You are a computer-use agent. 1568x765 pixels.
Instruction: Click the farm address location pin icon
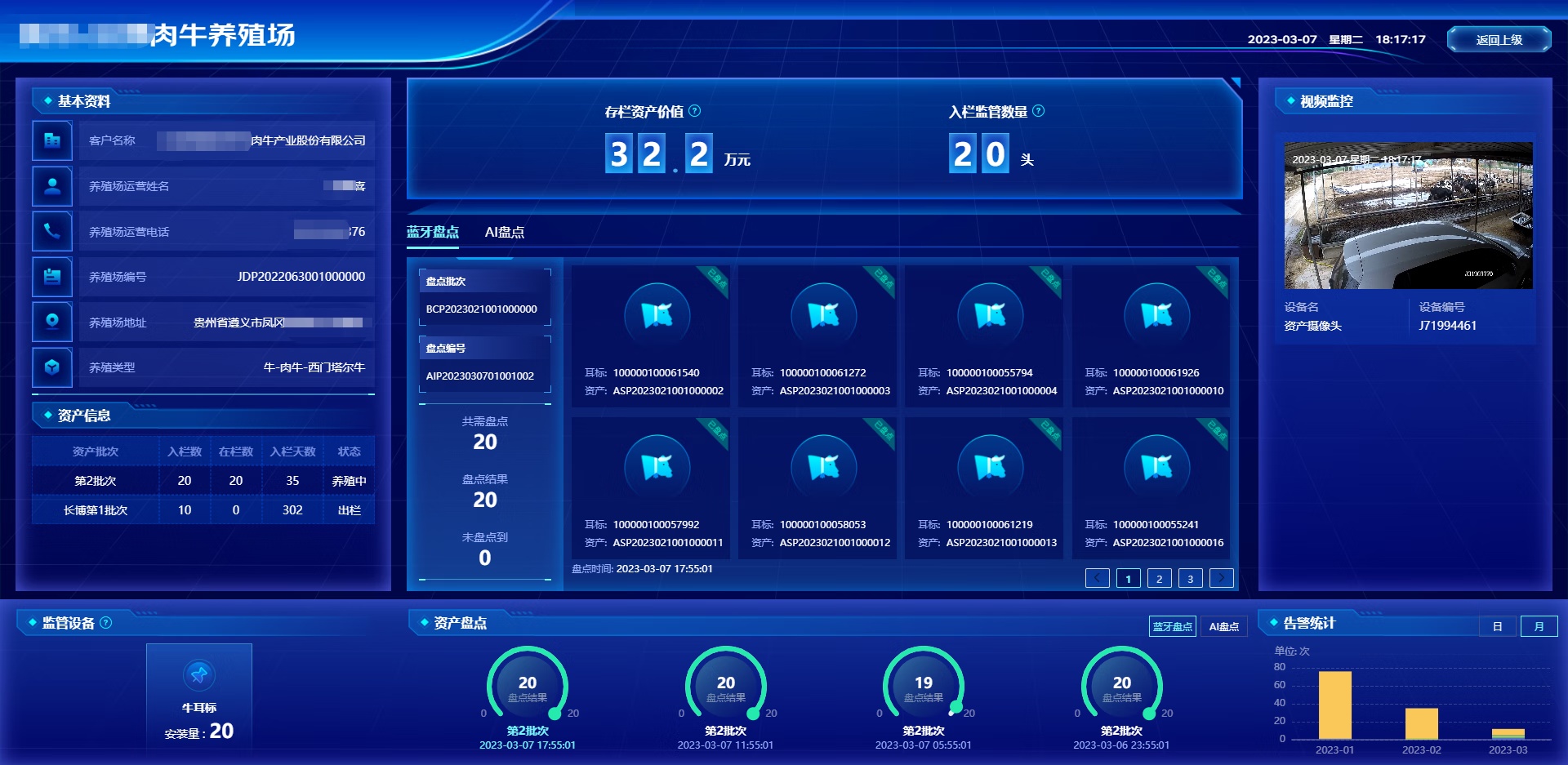click(52, 322)
